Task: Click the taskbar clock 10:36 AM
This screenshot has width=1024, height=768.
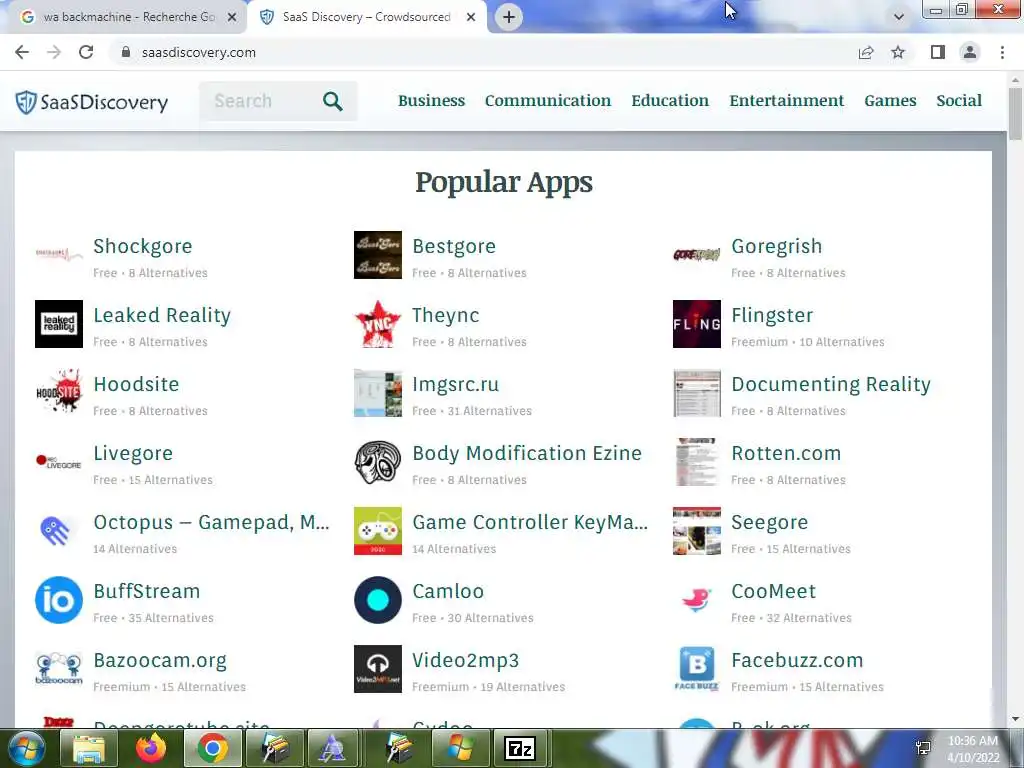Action: pos(972,741)
